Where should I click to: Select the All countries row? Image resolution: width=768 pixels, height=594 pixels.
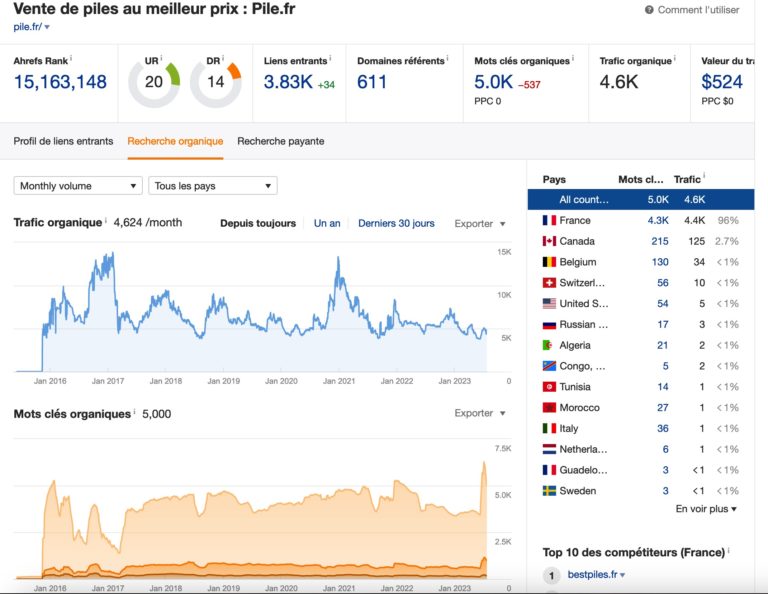tap(641, 199)
